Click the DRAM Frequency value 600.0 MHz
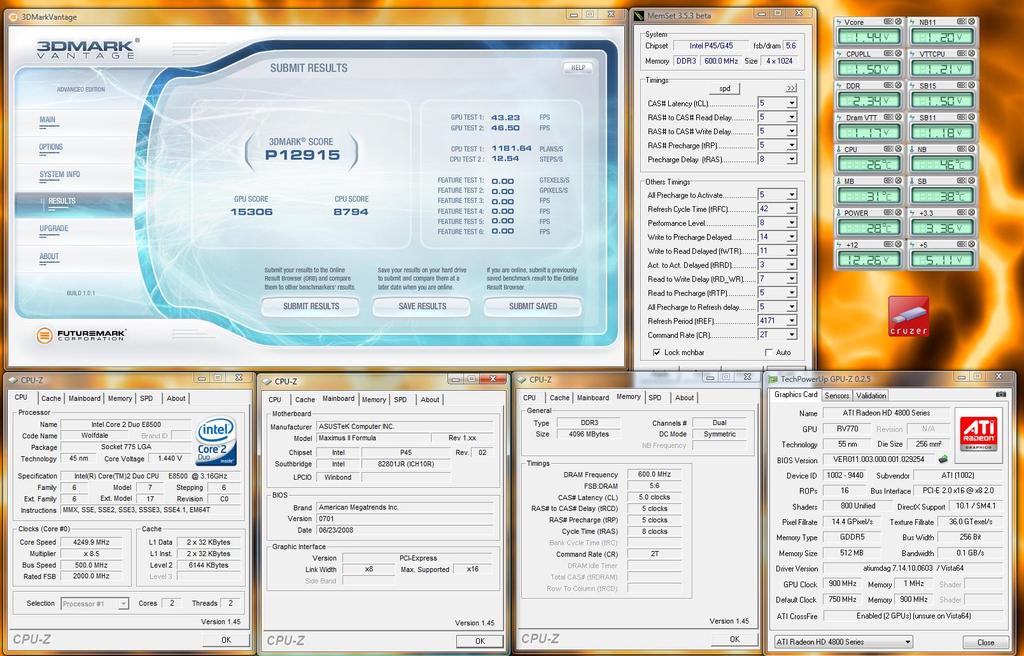The width and height of the screenshot is (1024, 656). coord(654,474)
